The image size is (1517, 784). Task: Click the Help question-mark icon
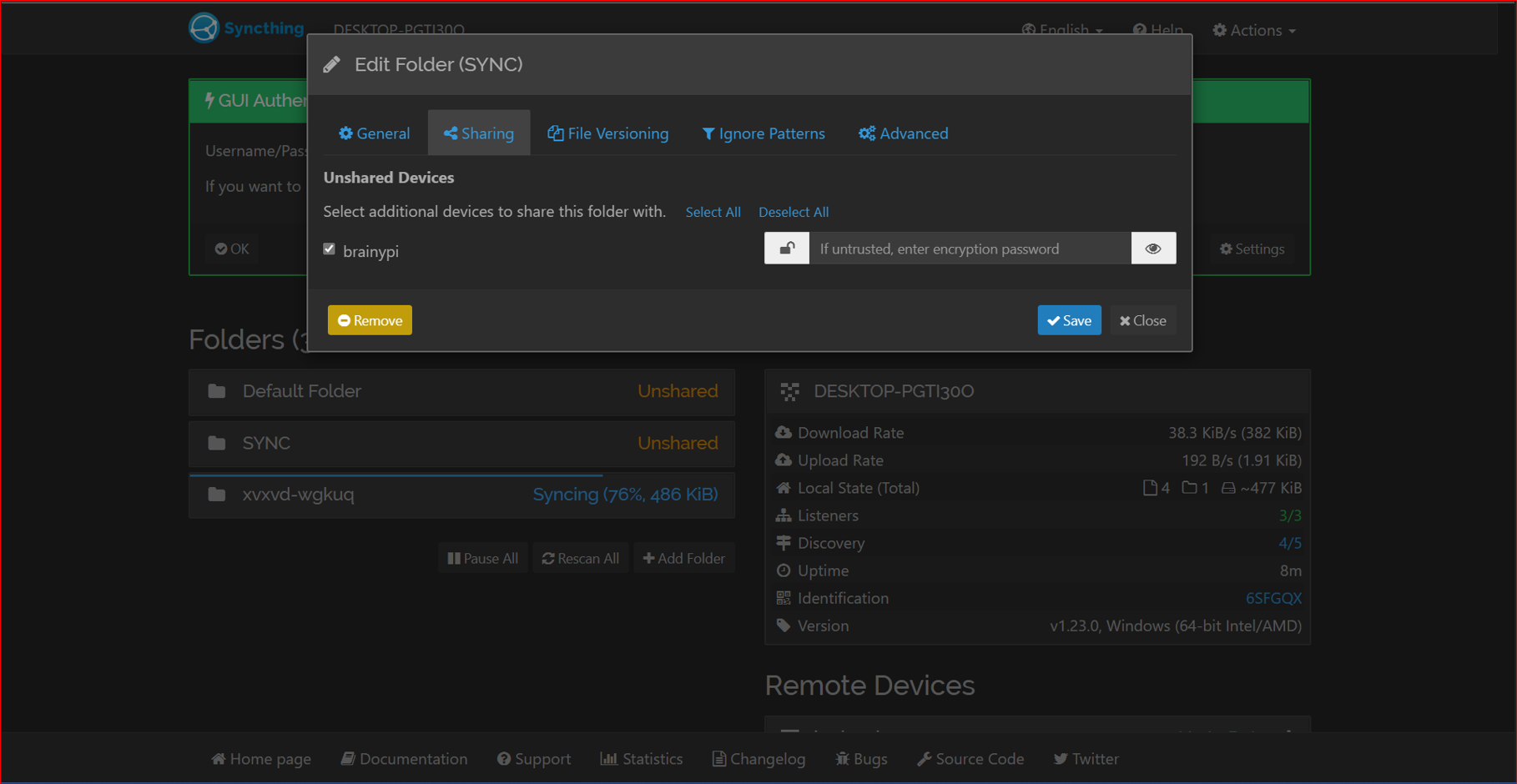[1138, 28]
